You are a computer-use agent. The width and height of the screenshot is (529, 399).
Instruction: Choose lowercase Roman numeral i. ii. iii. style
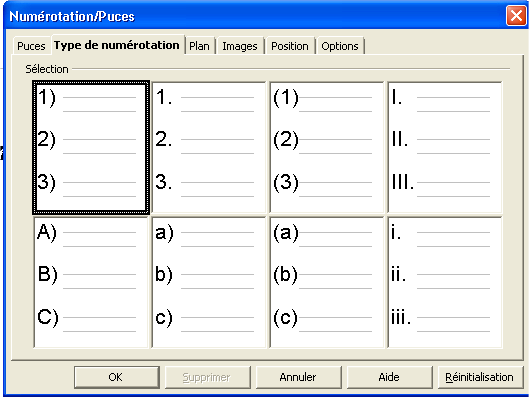coord(445,282)
